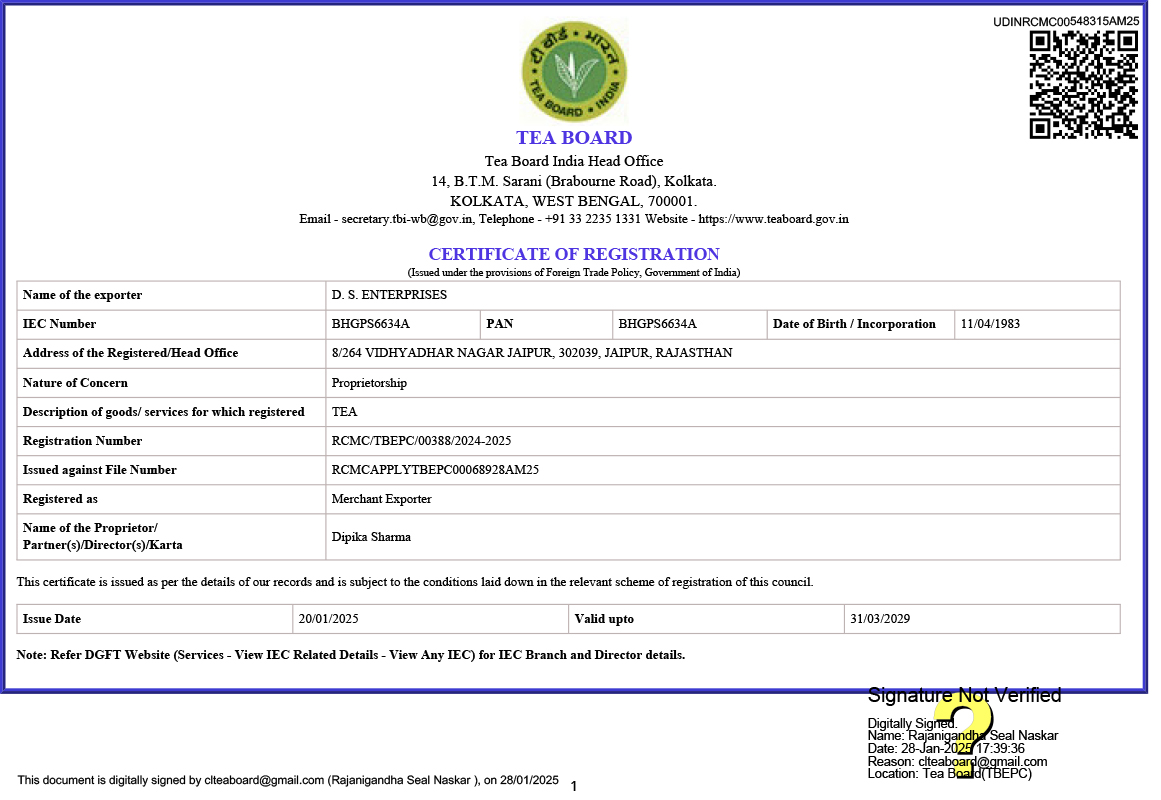The image size is (1161, 800).
Task: Click the 'Valid upto' label
Action: click(604, 619)
